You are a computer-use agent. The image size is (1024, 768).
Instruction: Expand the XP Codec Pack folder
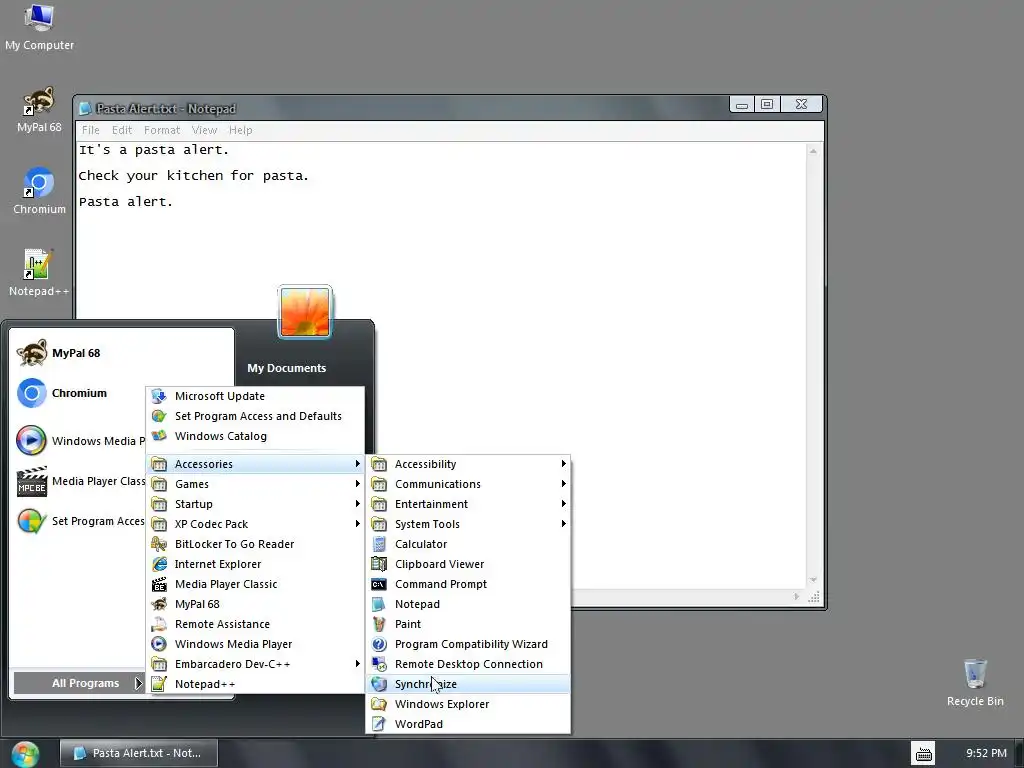(255, 524)
